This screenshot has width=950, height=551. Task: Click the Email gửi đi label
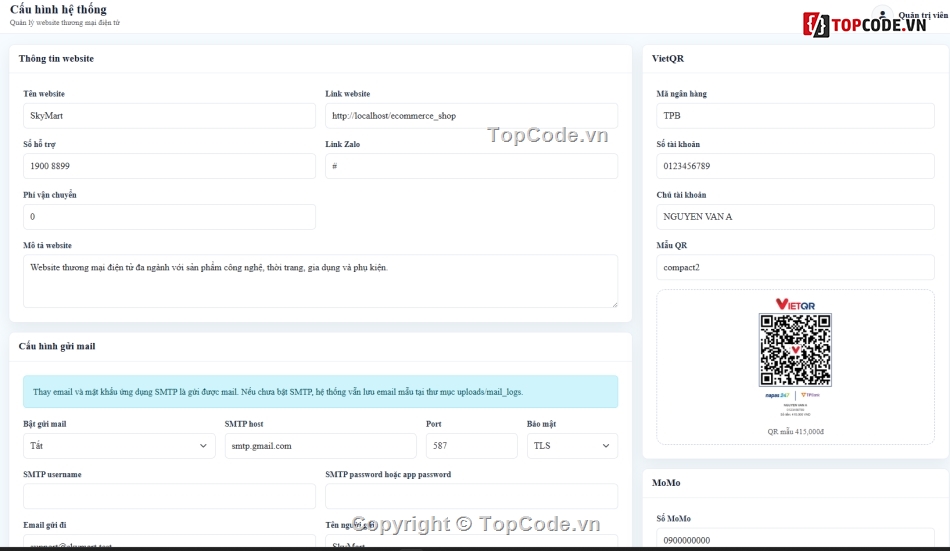coord(45,525)
